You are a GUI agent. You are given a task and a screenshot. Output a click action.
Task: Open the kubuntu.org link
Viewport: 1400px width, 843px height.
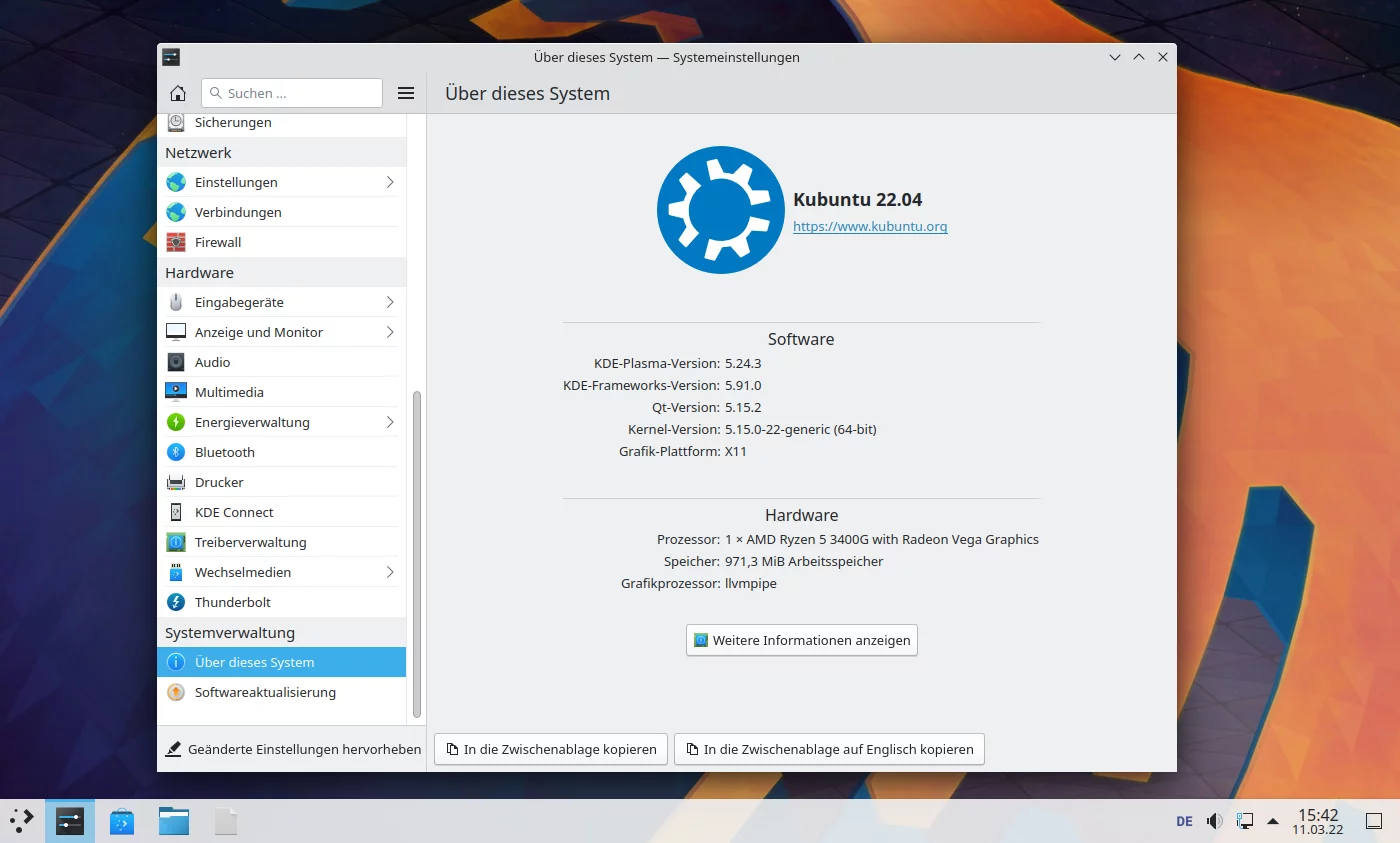(x=870, y=227)
